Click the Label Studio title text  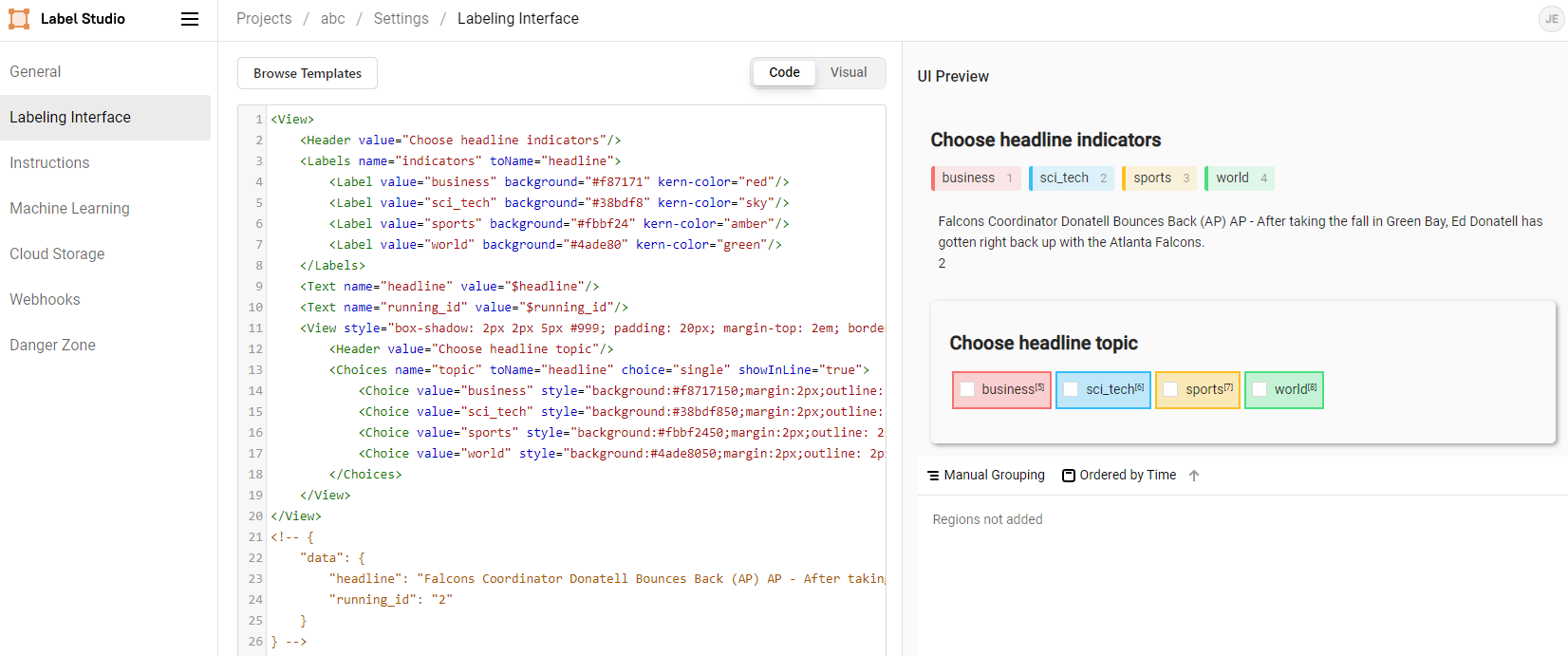(83, 19)
